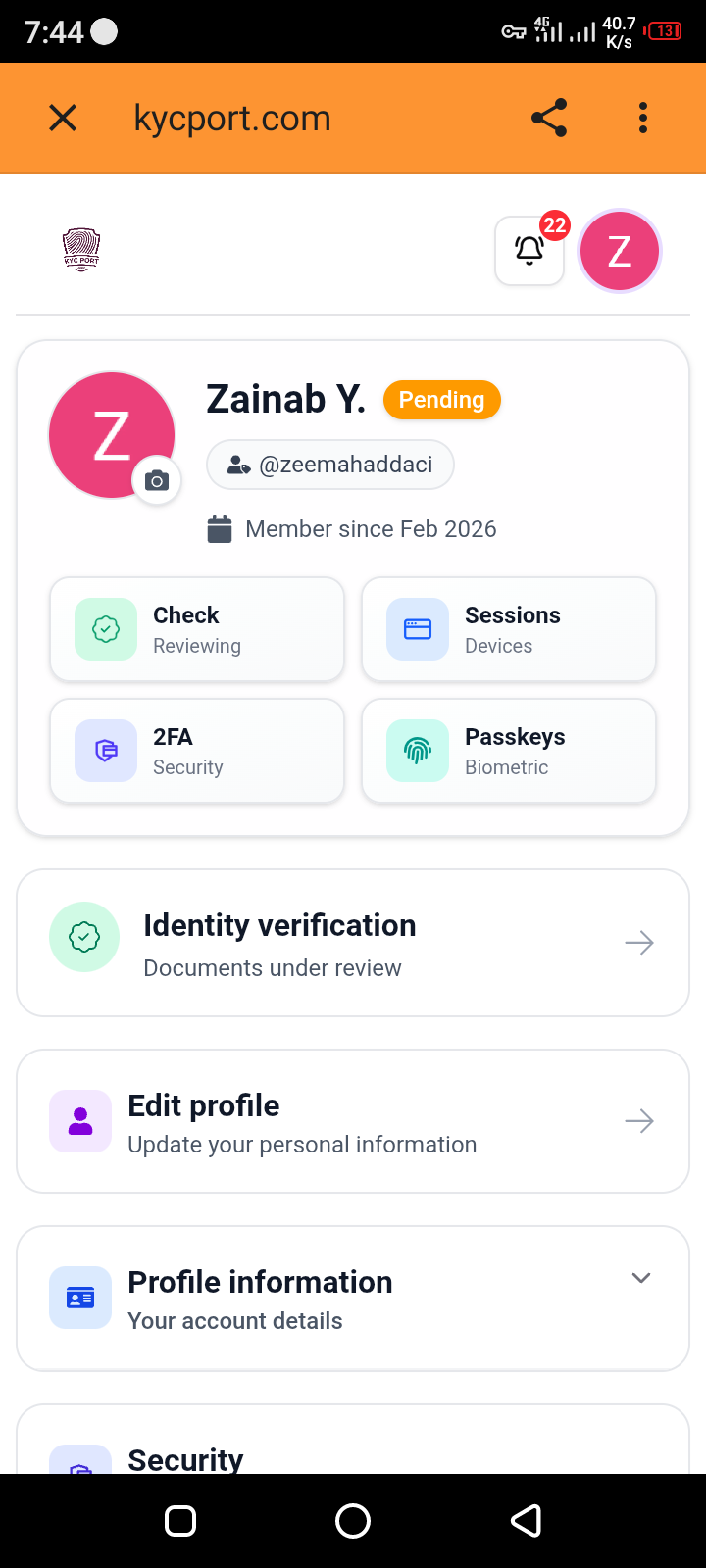Close the browser tab with X
This screenshot has width=706, height=1568.
coord(63,118)
